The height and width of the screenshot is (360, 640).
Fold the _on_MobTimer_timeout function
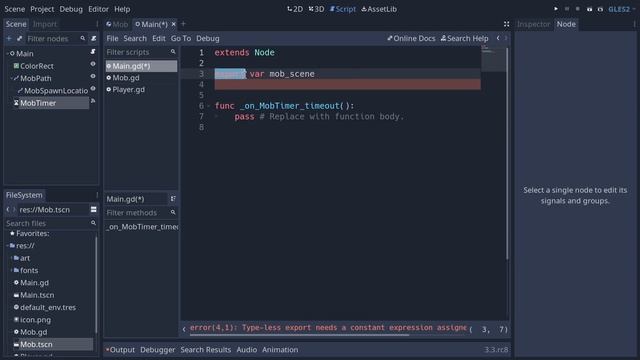click(209, 106)
